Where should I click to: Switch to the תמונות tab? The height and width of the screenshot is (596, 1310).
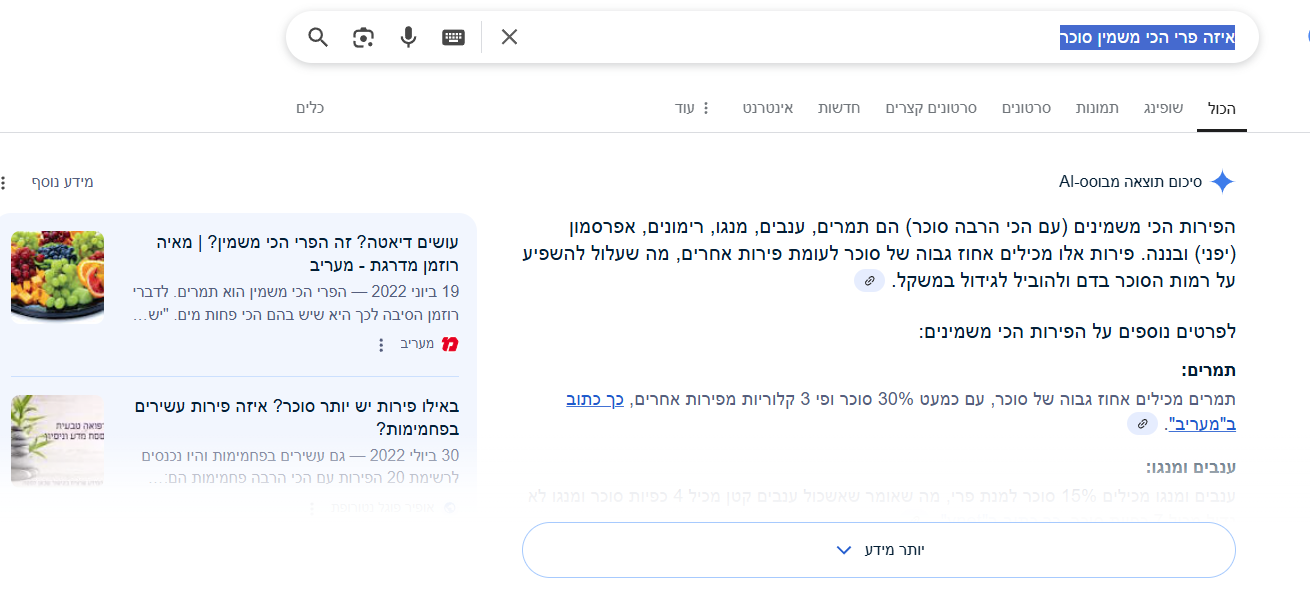pos(1097,108)
